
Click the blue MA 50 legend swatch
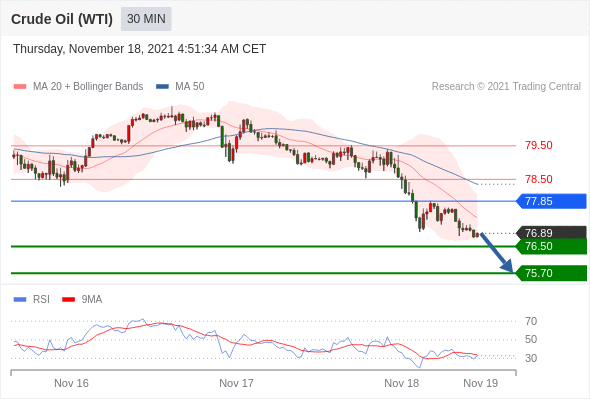pyautogui.click(x=162, y=87)
